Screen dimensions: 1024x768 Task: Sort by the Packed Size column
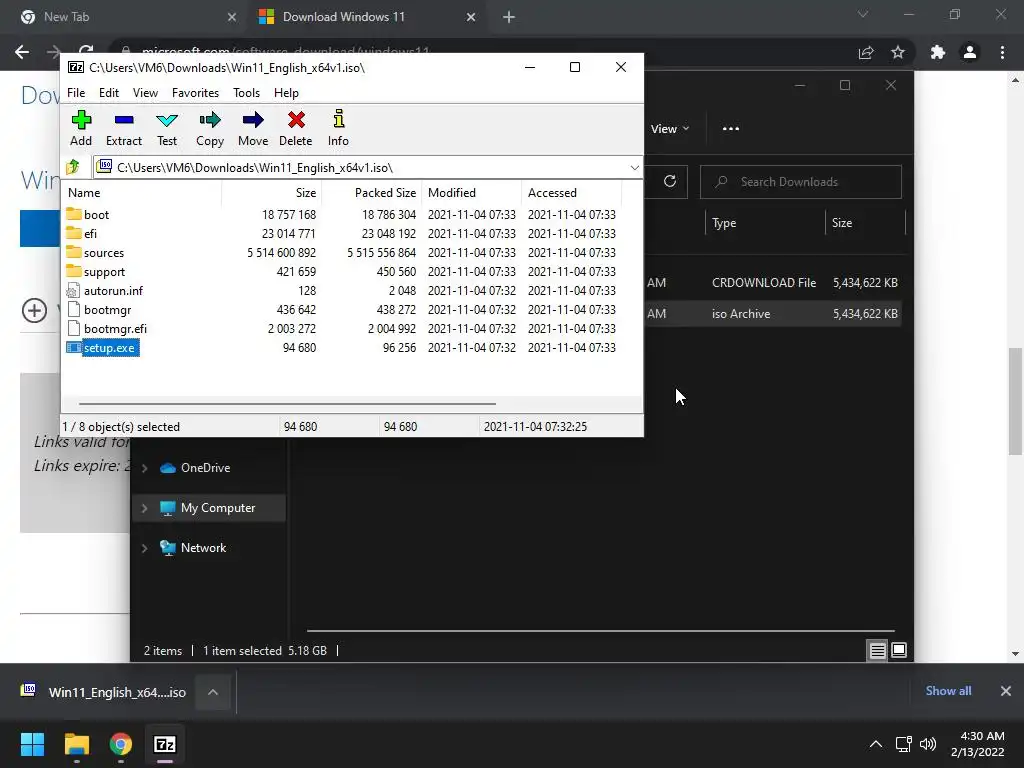pos(372,193)
